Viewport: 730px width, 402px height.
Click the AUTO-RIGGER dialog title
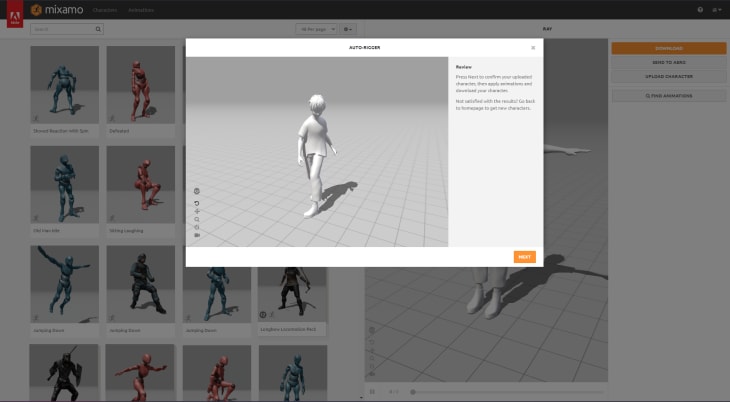[x=365, y=48]
